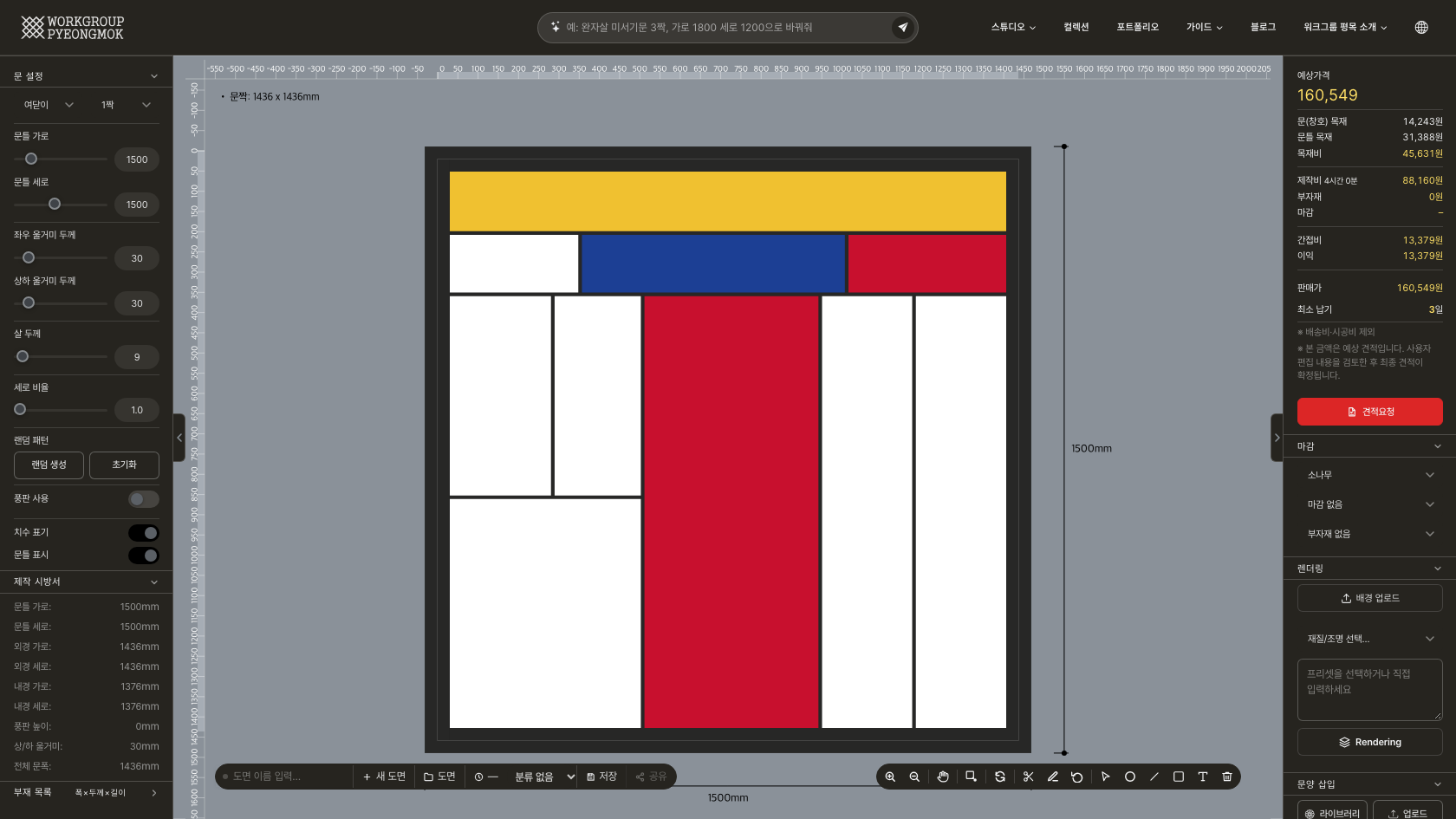Open the 마감 없음 finish dropdown
Viewport: 1456px width, 819px height.
[x=1370, y=504]
